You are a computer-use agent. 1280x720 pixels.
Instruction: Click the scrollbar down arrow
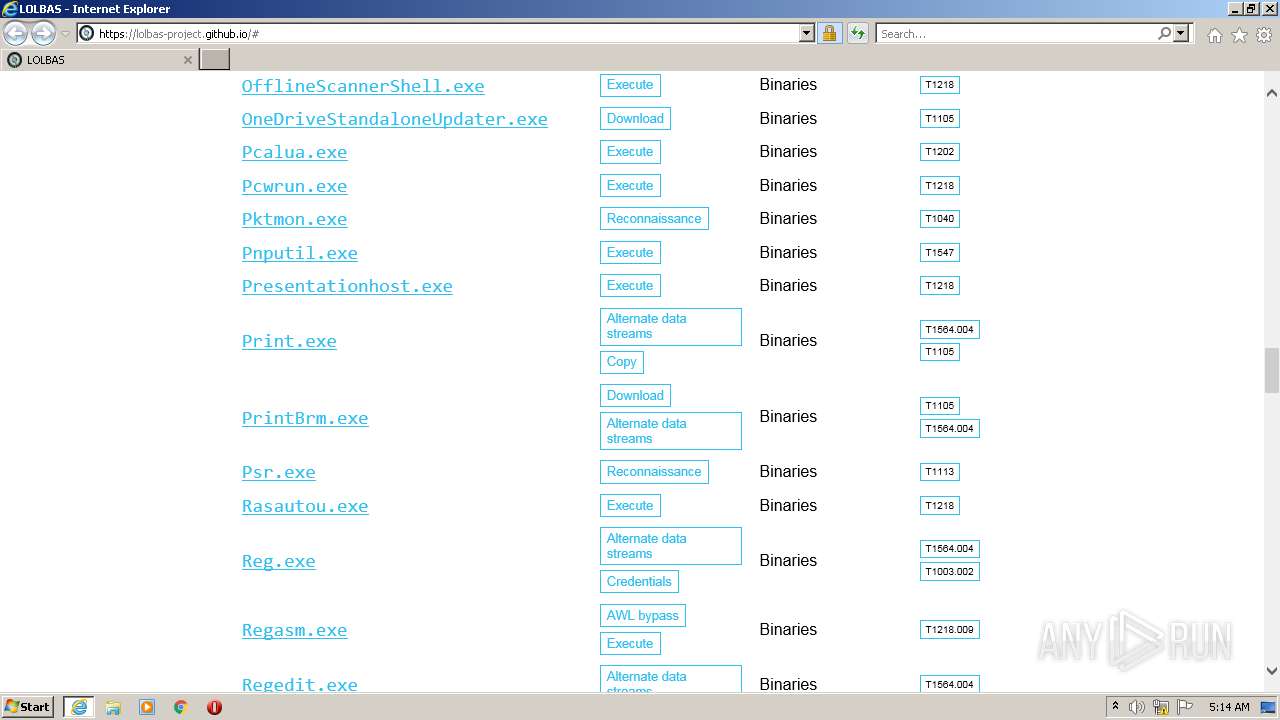[1272, 672]
